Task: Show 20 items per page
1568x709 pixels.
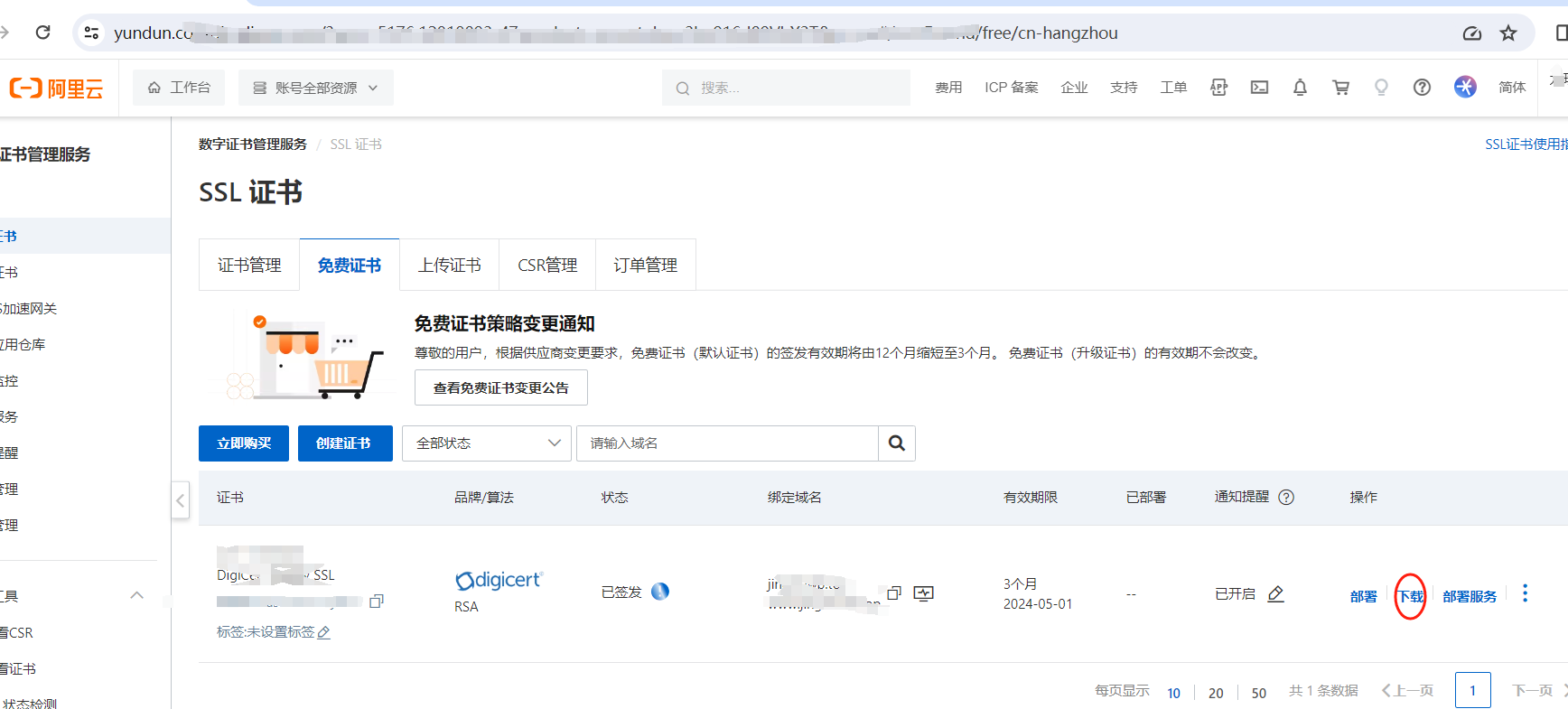Action: pyautogui.click(x=1216, y=693)
